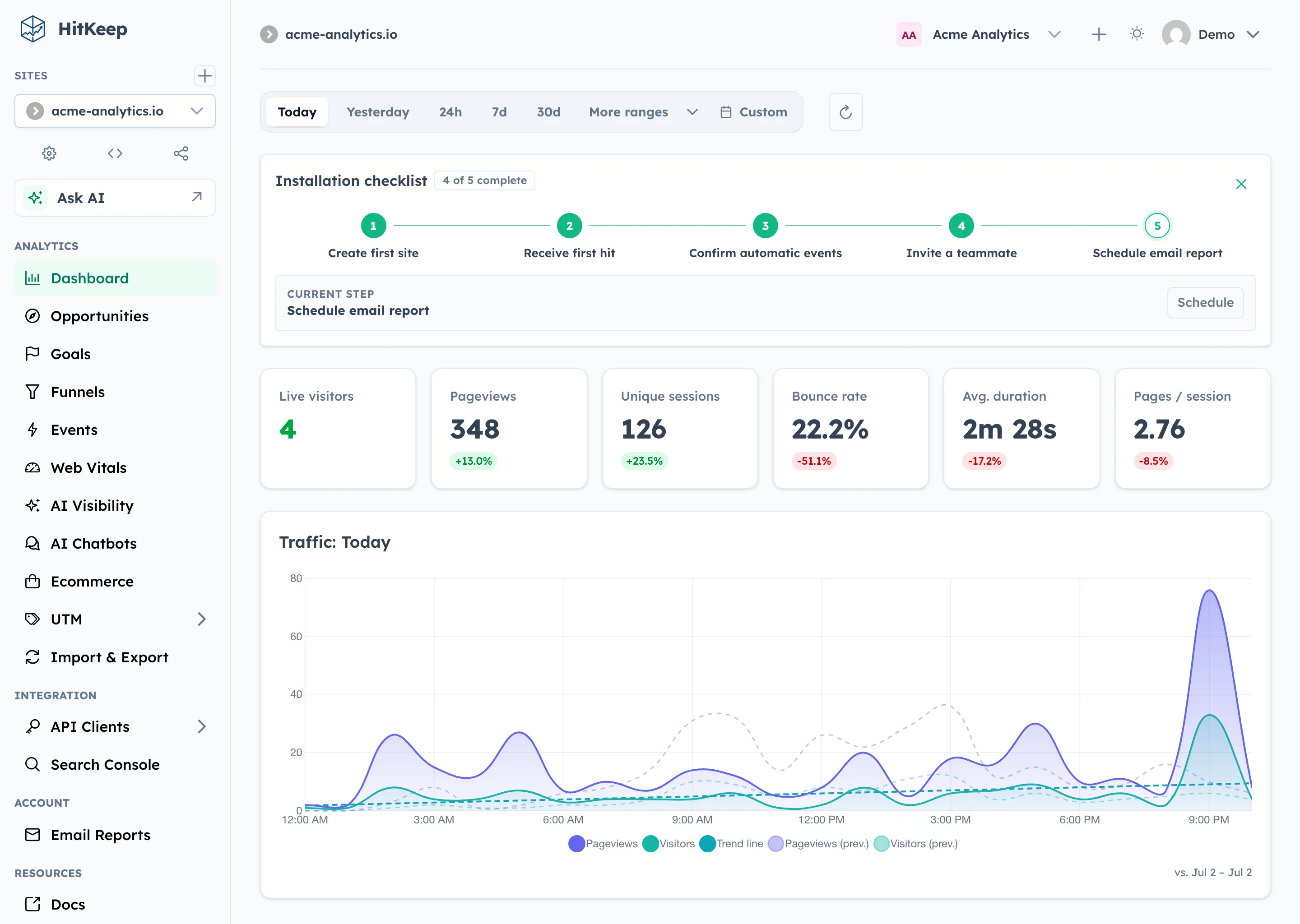Click the Demo user avatar
The width and height of the screenshot is (1300, 924).
pos(1176,34)
